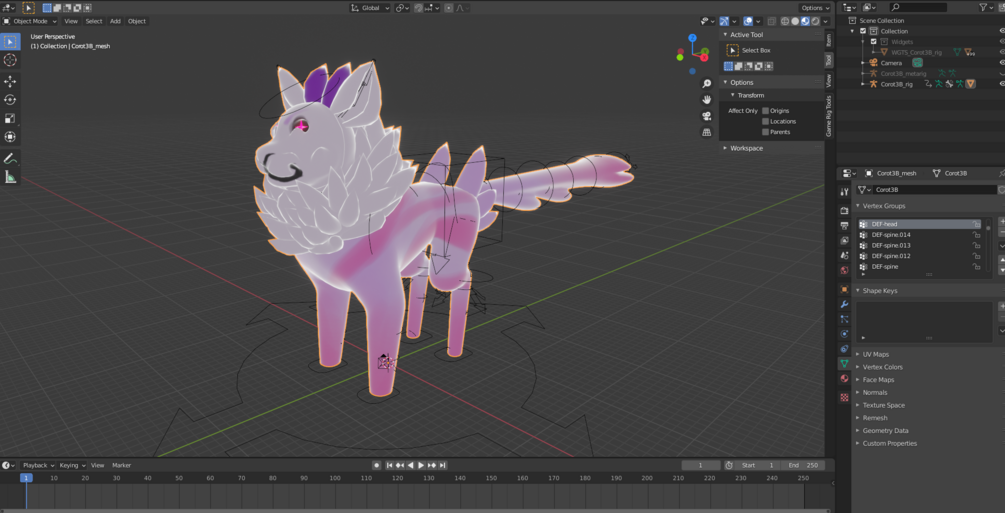Open the Select menu
Screen dimensions: 1005x513
pyautogui.click(x=94, y=21)
